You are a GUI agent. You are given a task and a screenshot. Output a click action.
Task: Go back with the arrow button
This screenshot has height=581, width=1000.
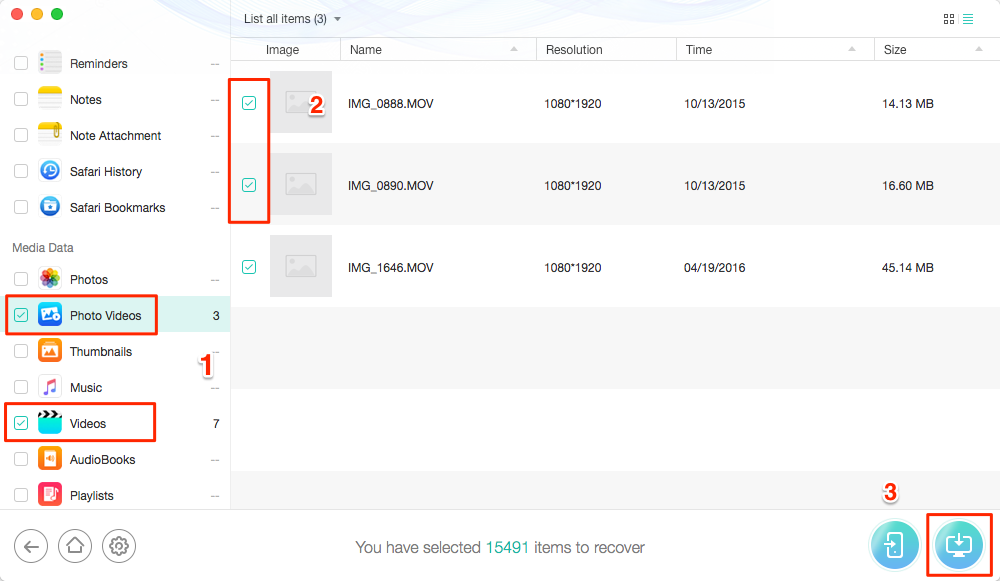31,546
